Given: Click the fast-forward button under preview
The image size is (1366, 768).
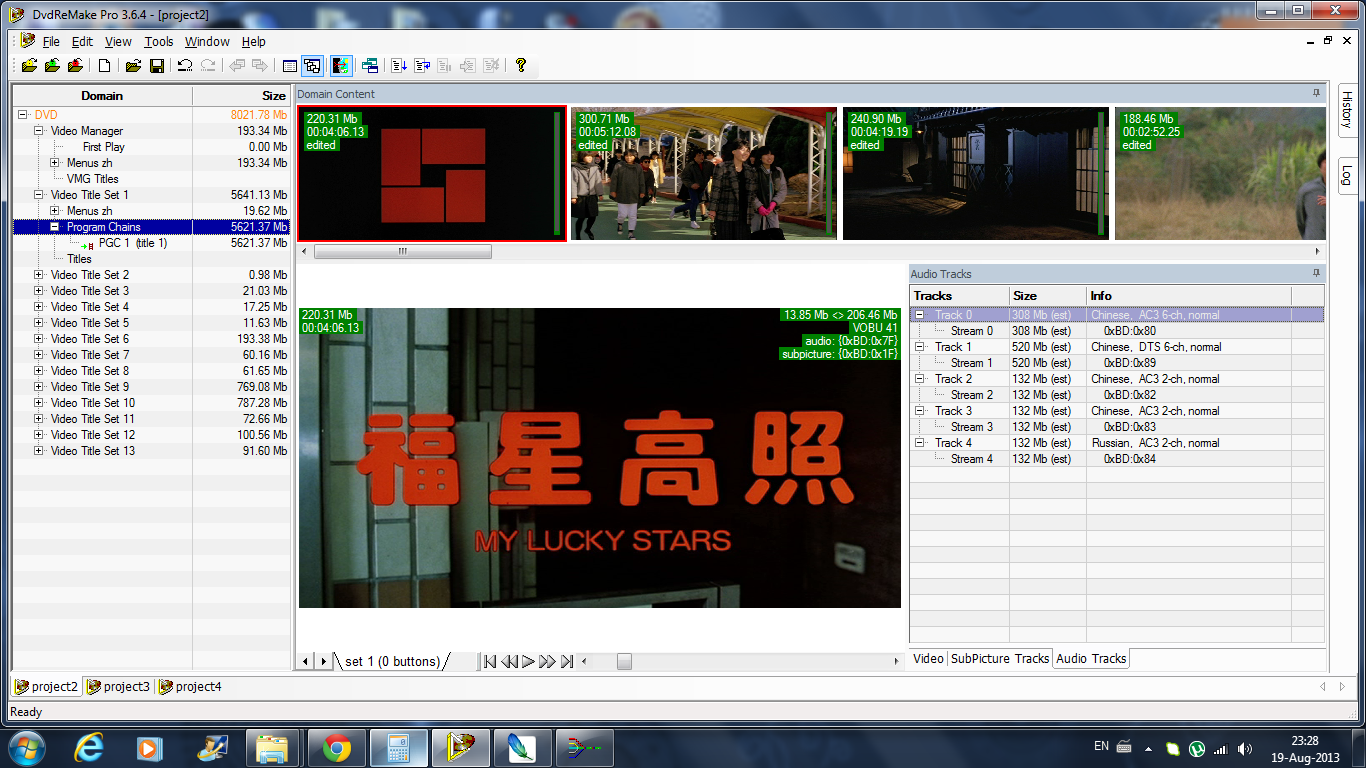Looking at the screenshot, I should point(547,661).
